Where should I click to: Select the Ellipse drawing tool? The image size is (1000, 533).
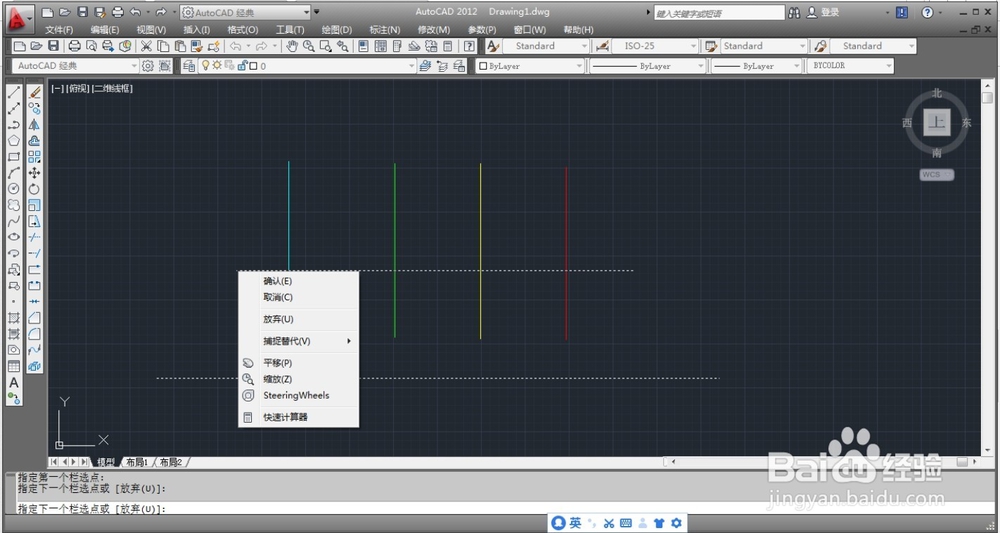pos(14,237)
